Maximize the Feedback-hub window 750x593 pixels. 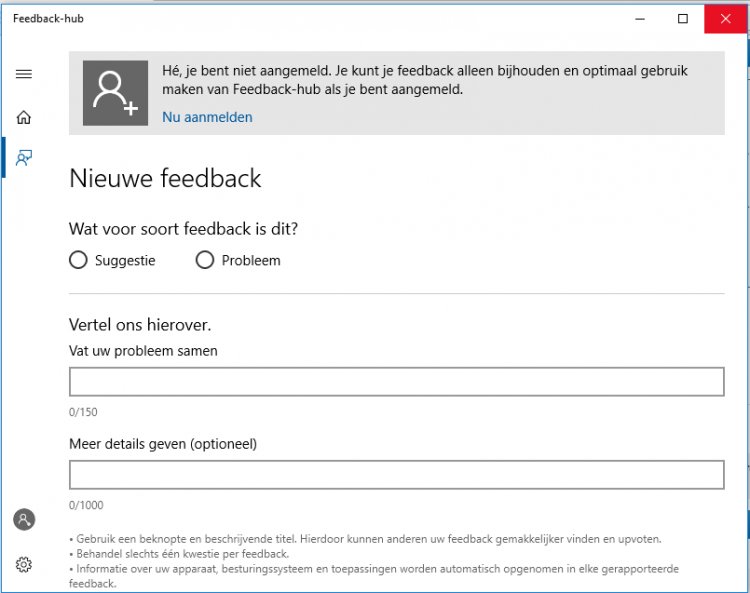[x=683, y=18]
